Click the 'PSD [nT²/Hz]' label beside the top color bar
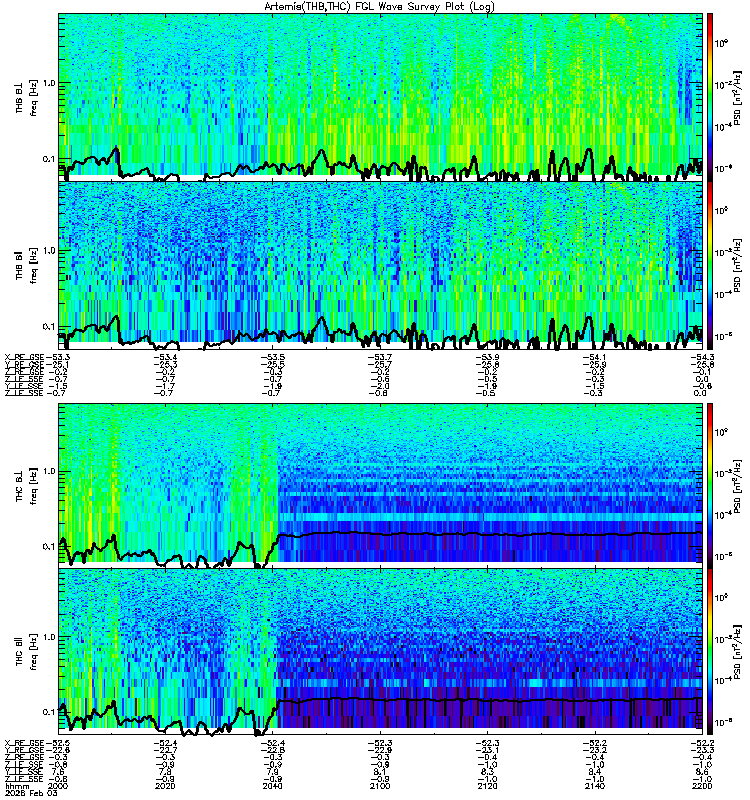 click(738, 96)
